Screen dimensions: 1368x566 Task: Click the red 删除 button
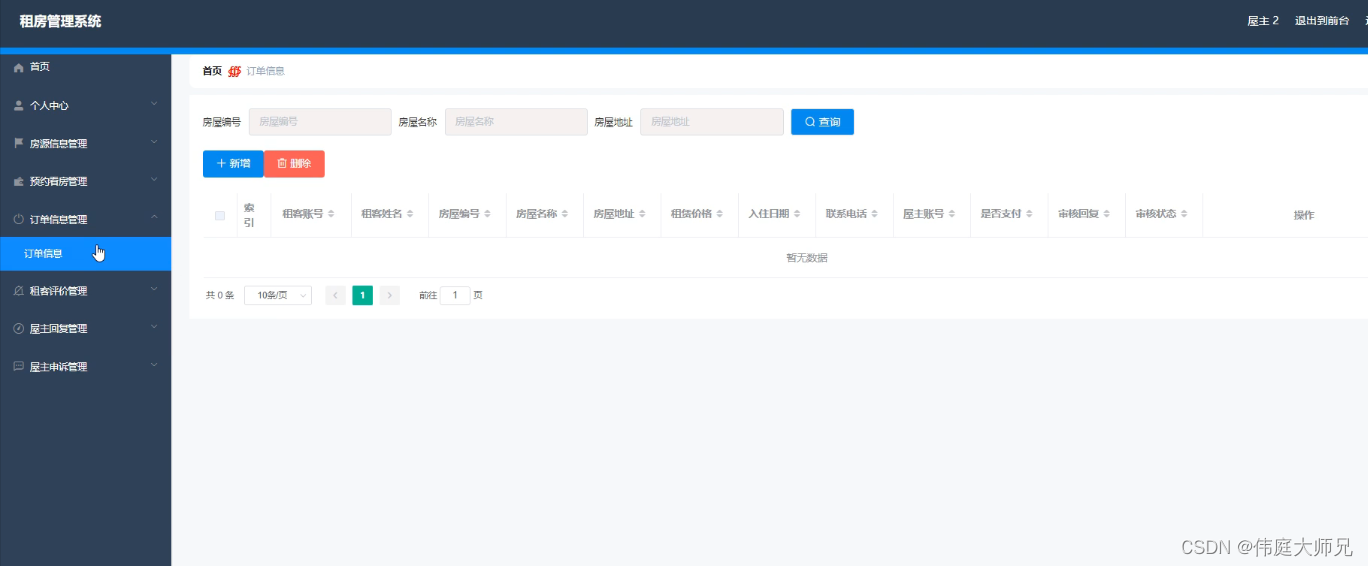pyautogui.click(x=294, y=164)
